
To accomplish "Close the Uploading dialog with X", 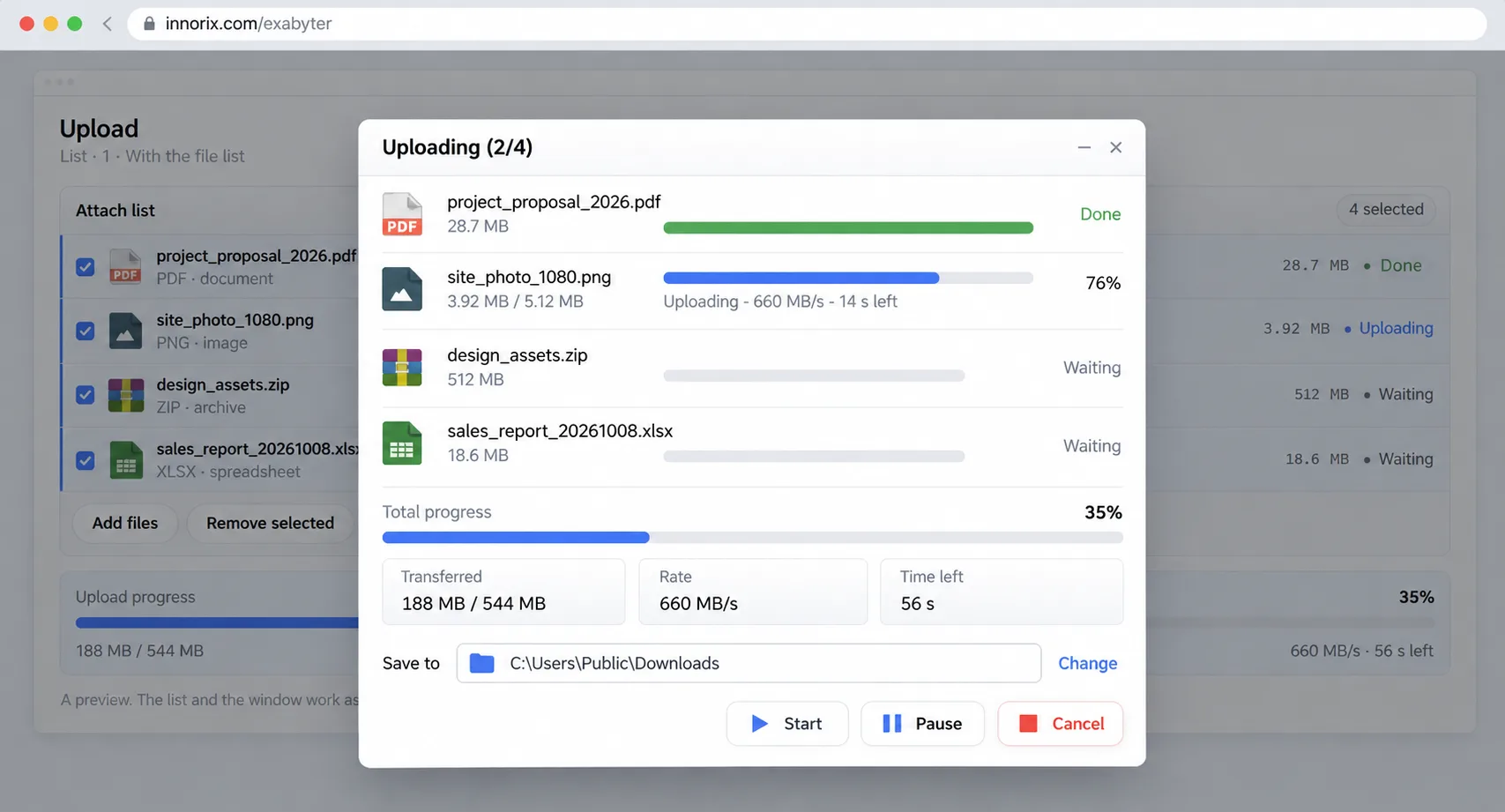I will (x=1116, y=147).
